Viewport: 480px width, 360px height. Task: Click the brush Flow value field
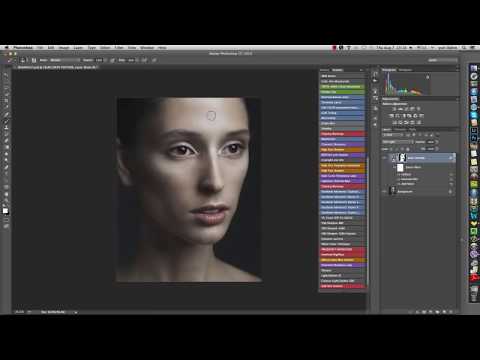[x=131, y=60]
